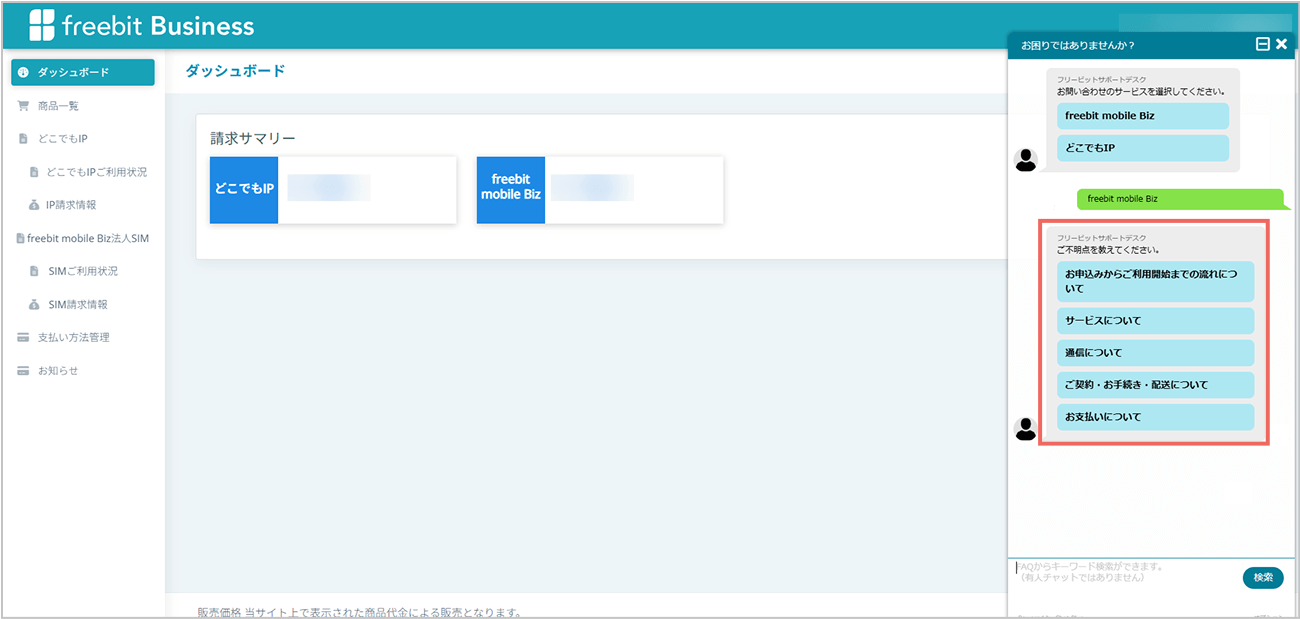Select どこでもIP sidebar section
The height and width of the screenshot is (619, 1300).
point(63,139)
